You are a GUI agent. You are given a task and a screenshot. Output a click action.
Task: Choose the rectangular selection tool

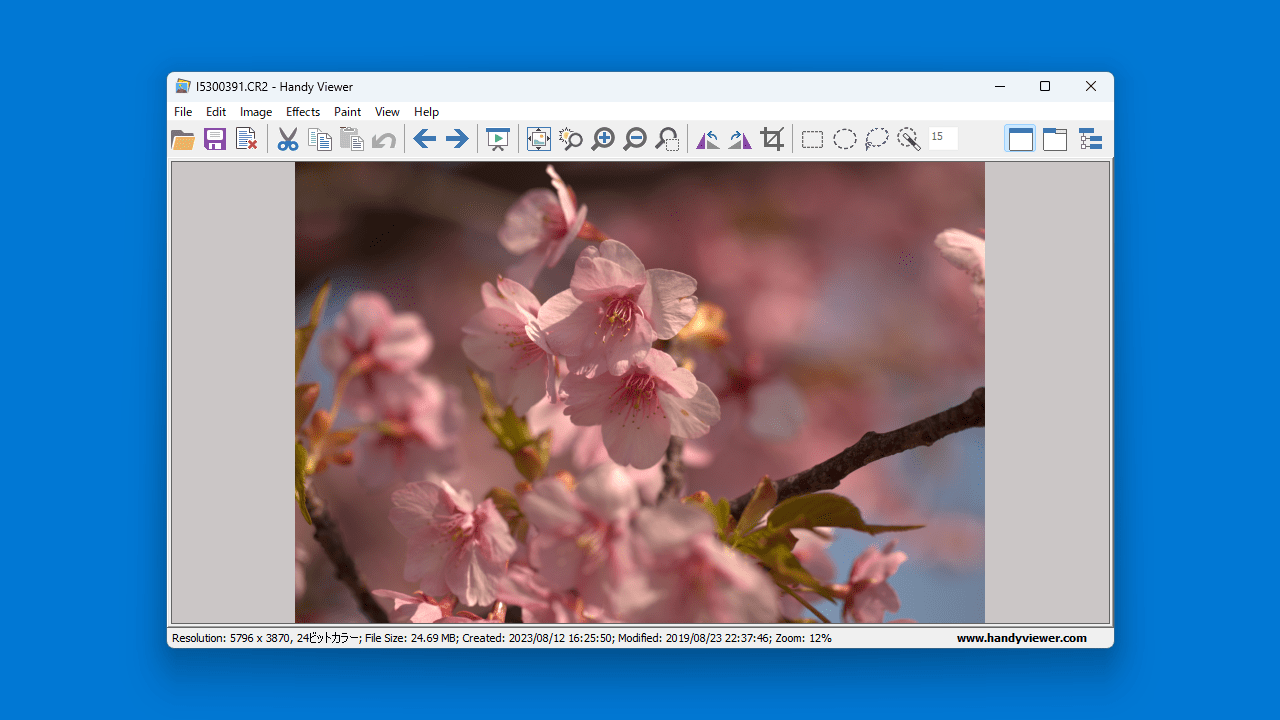tap(813, 139)
